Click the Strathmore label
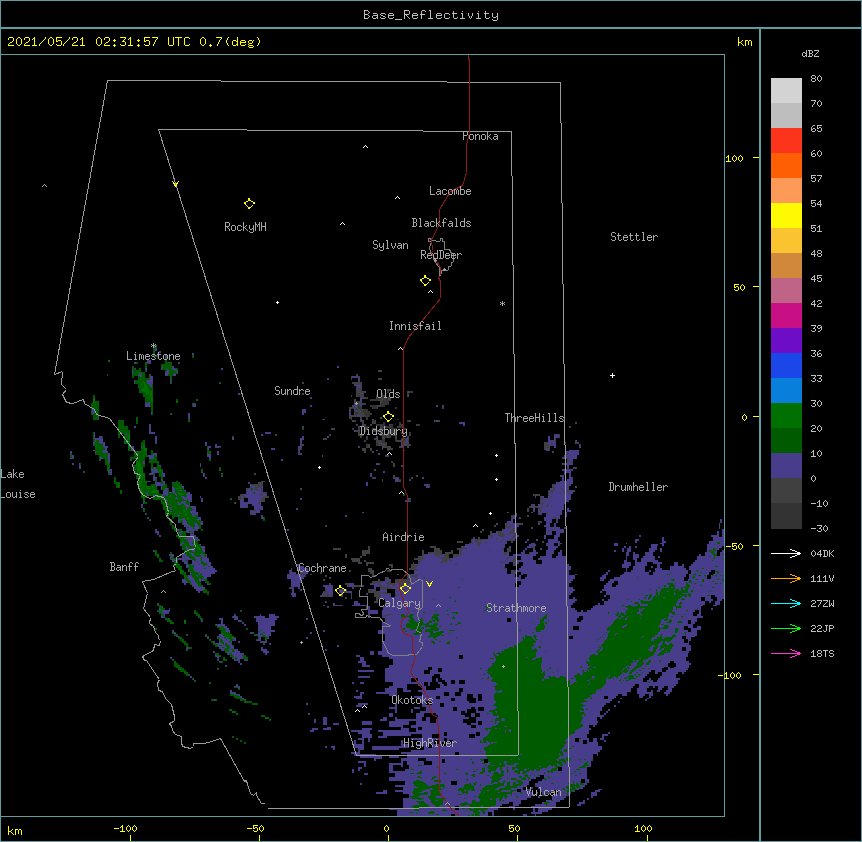Screen dimensions: 862x842 pos(516,608)
